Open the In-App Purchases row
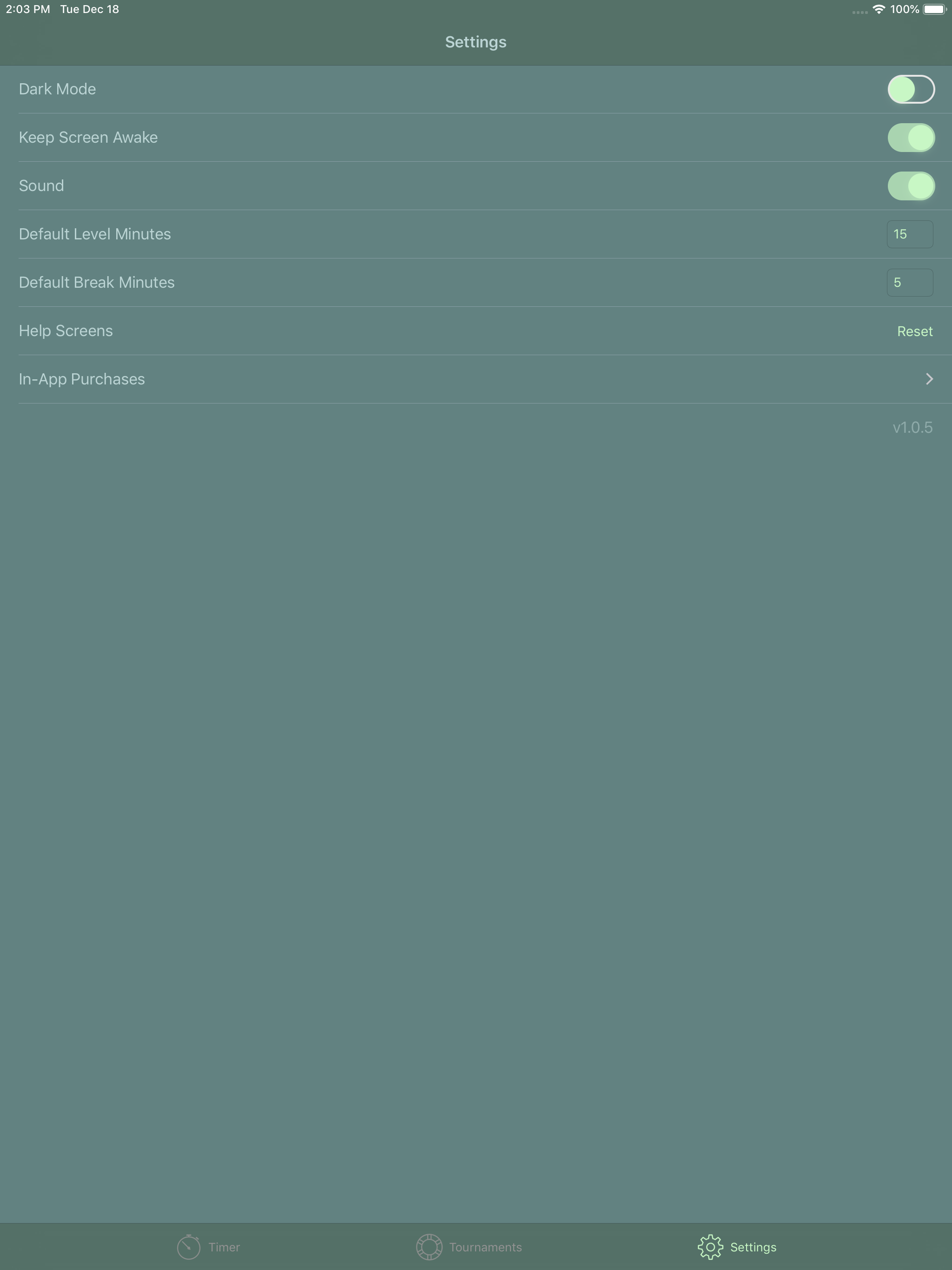952x1270 pixels. pos(476,379)
